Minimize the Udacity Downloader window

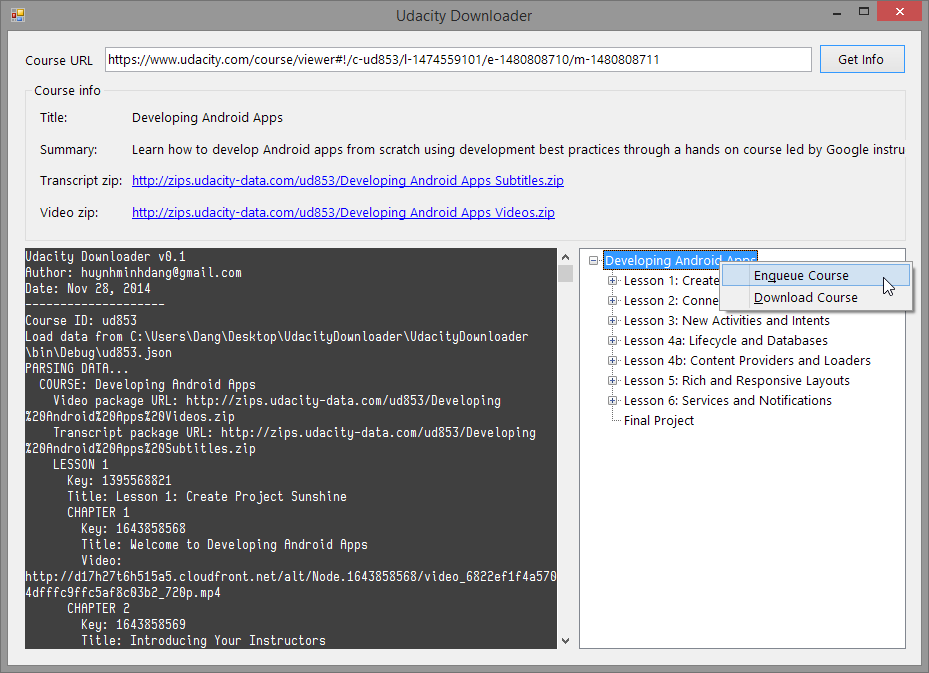pyautogui.click(x=837, y=12)
